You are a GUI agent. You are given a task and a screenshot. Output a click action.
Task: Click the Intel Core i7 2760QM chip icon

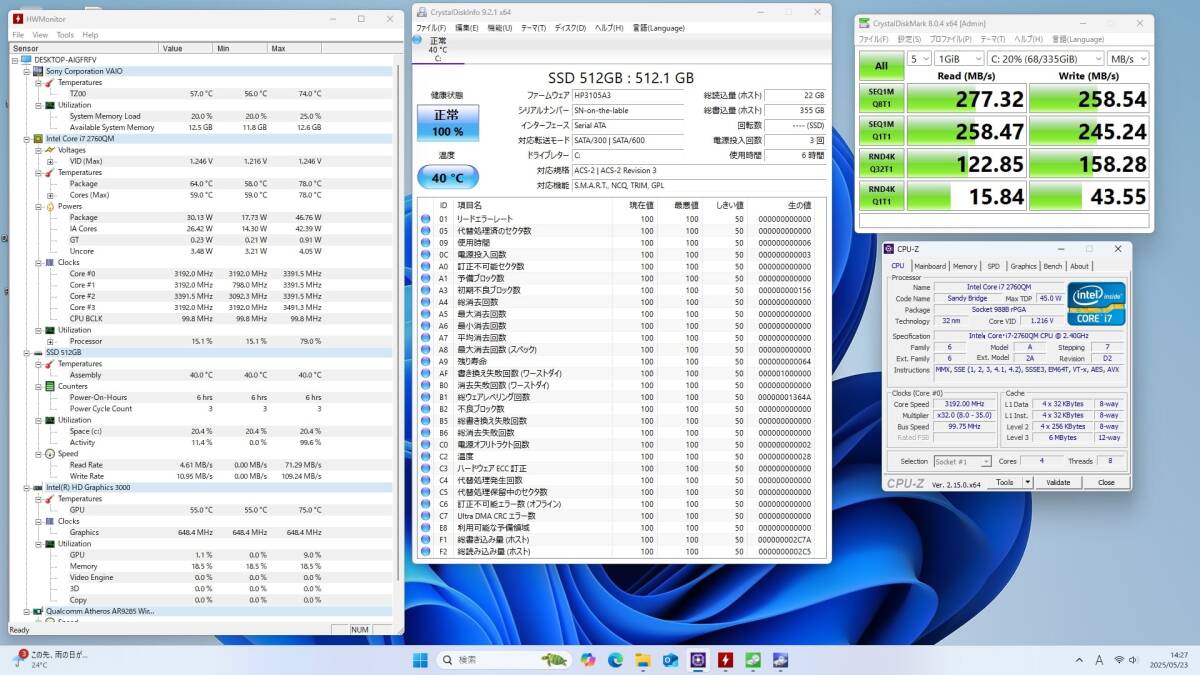coord(38,138)
